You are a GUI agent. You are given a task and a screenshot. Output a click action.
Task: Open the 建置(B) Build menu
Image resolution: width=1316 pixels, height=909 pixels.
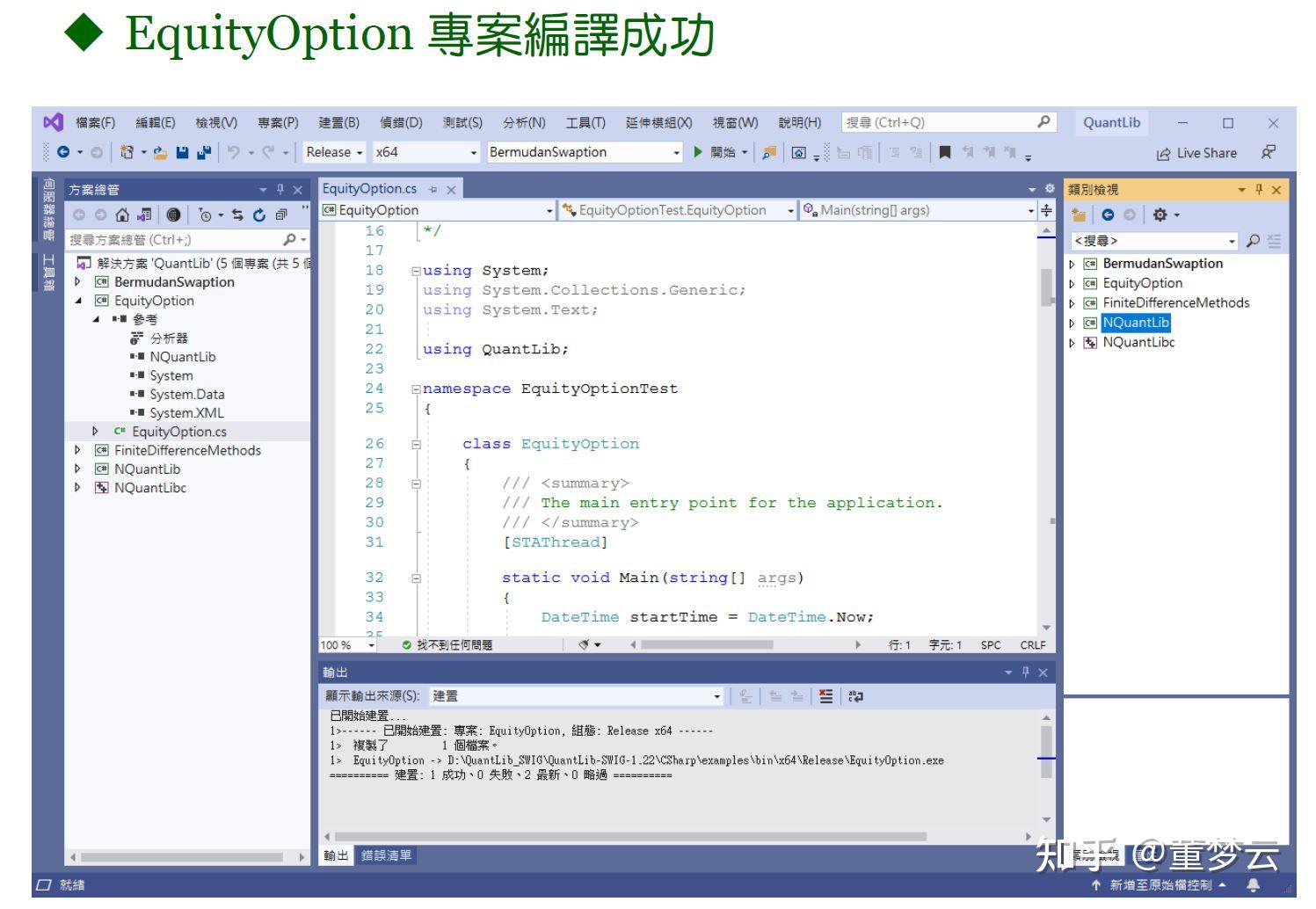(x=339, y=122)
